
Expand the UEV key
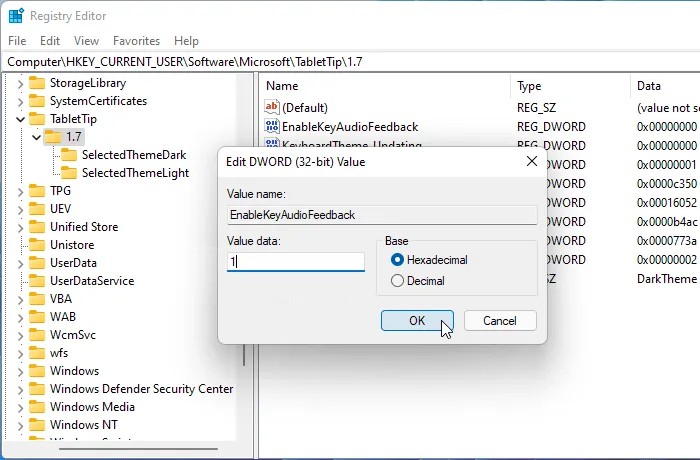click(x=21, y=209)
